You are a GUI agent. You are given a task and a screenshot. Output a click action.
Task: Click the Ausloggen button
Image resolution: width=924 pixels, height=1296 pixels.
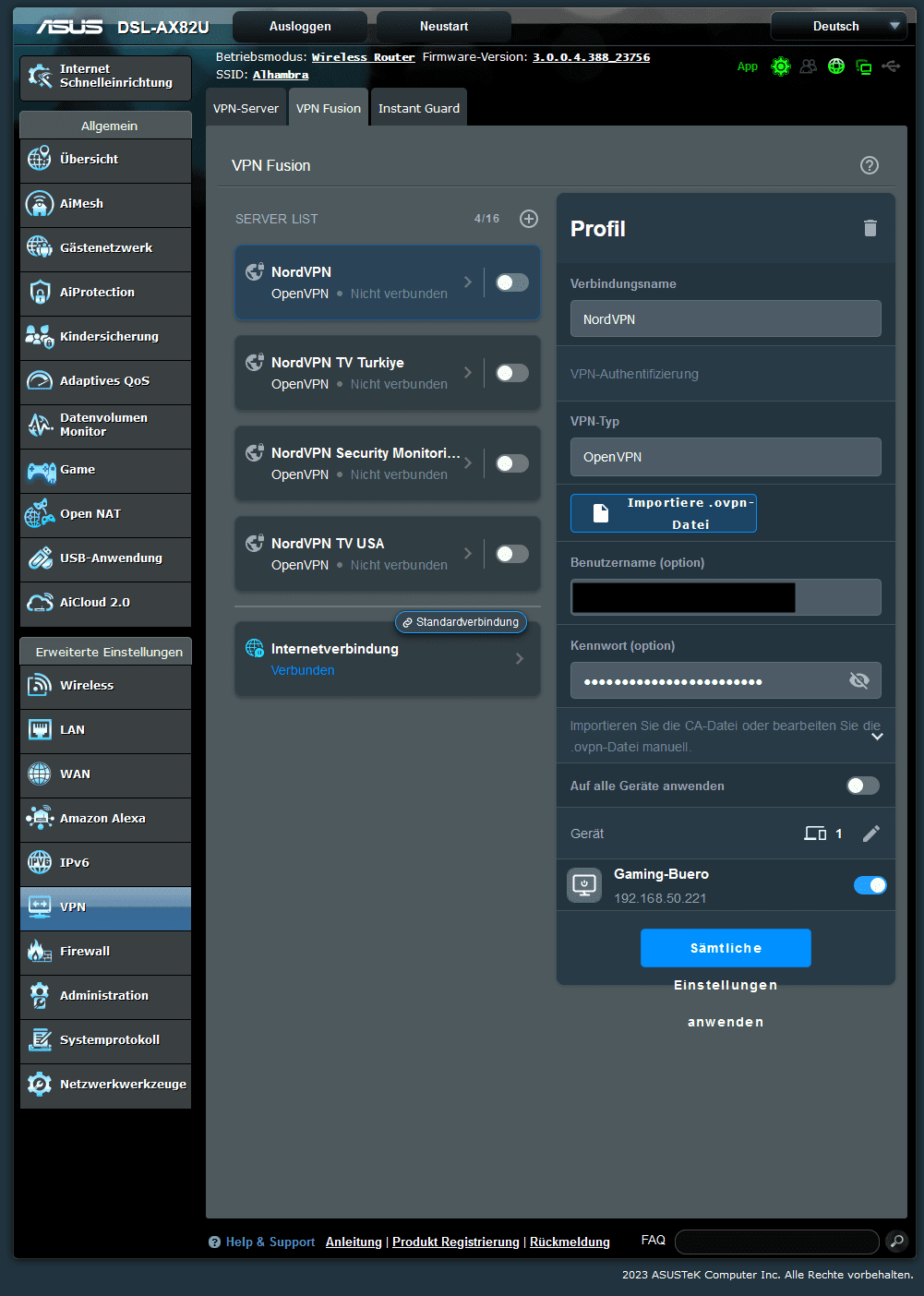click(300, 27)
